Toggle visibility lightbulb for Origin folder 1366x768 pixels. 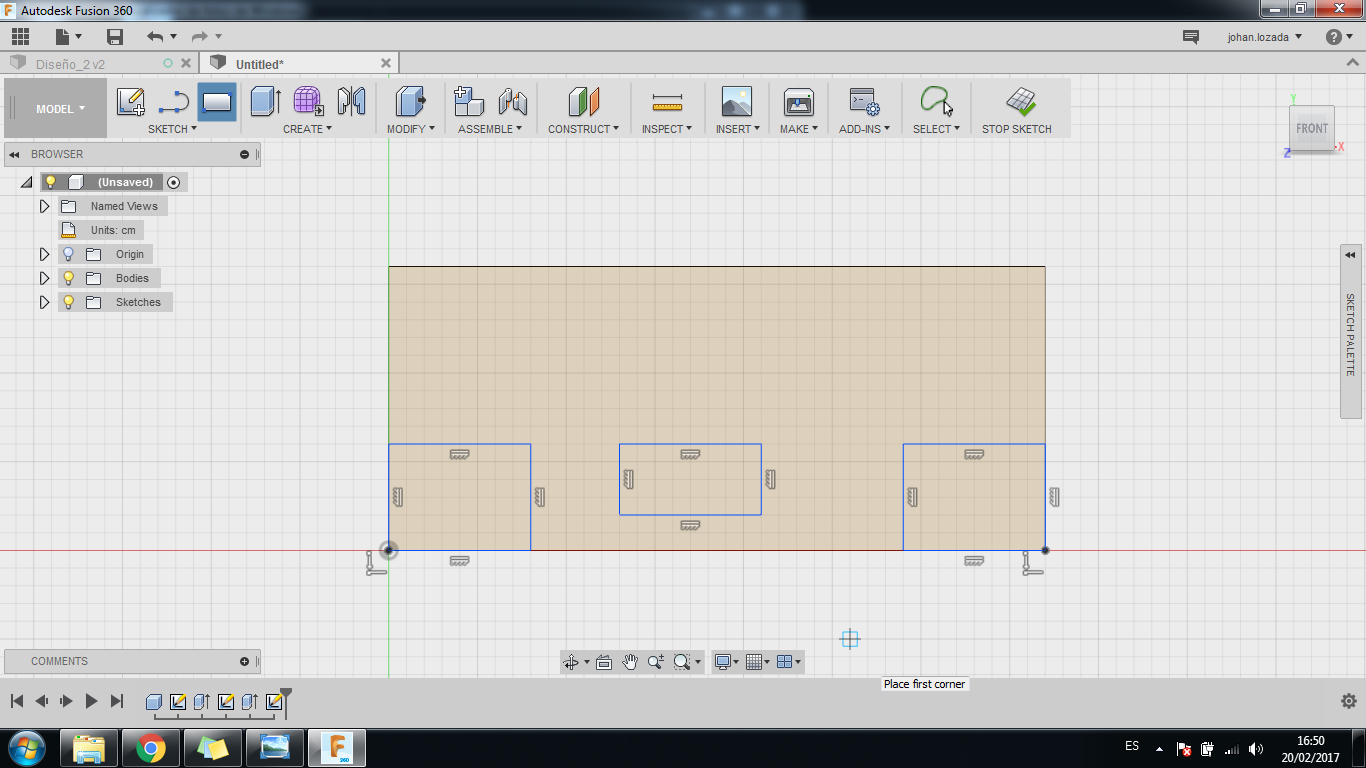[x=69, y=254]
